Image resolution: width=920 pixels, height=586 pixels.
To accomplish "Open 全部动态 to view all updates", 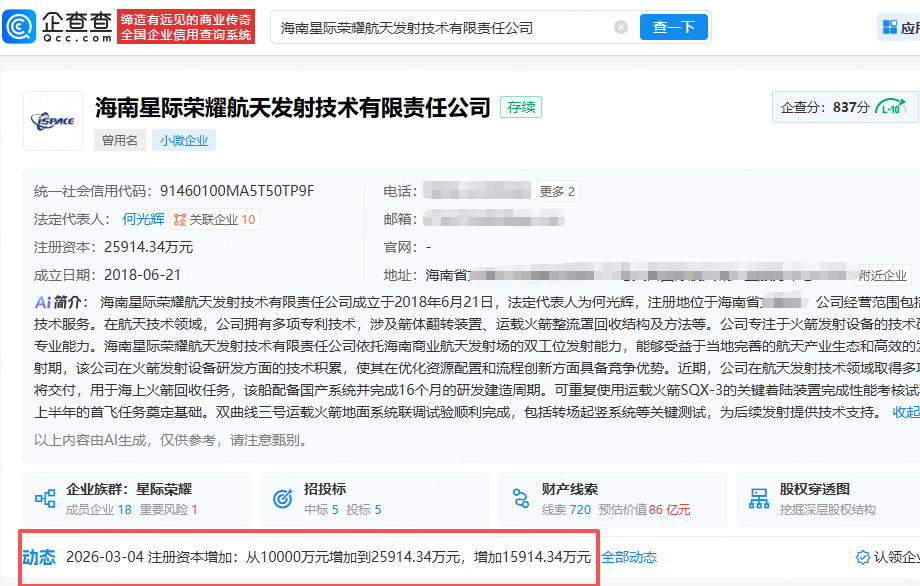I will tap(630, 555).
